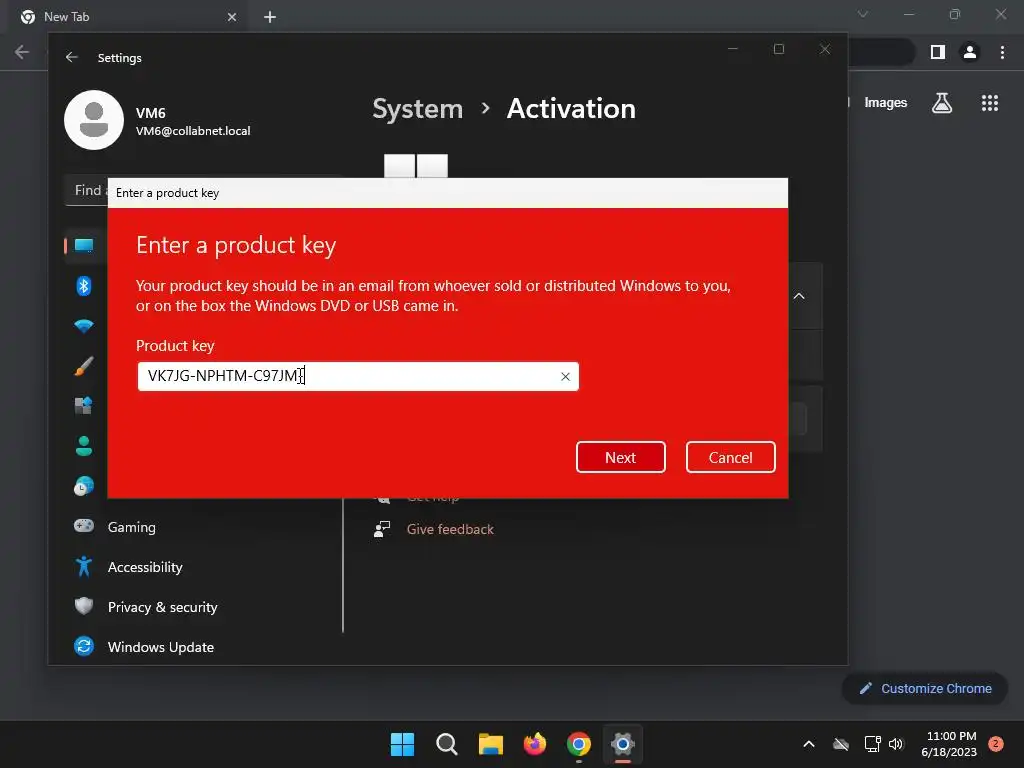
Task: Click the 'Enter a product key' title bar
Action: coord(448,193)
